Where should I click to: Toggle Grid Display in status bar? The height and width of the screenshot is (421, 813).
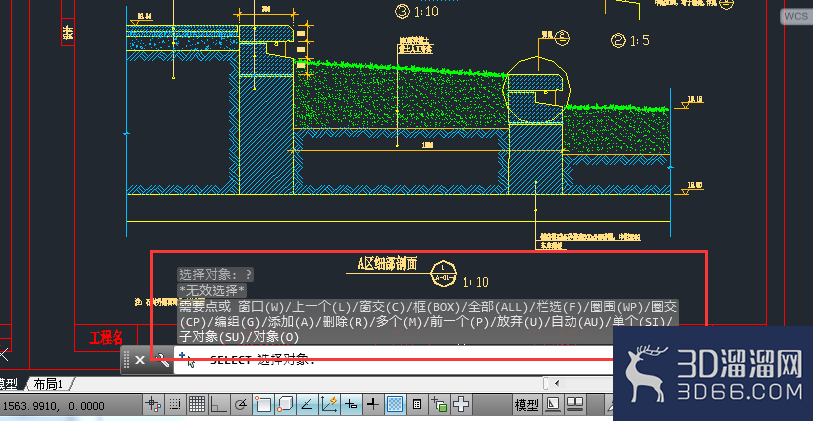pyautogui.click(x=197, y=404)
